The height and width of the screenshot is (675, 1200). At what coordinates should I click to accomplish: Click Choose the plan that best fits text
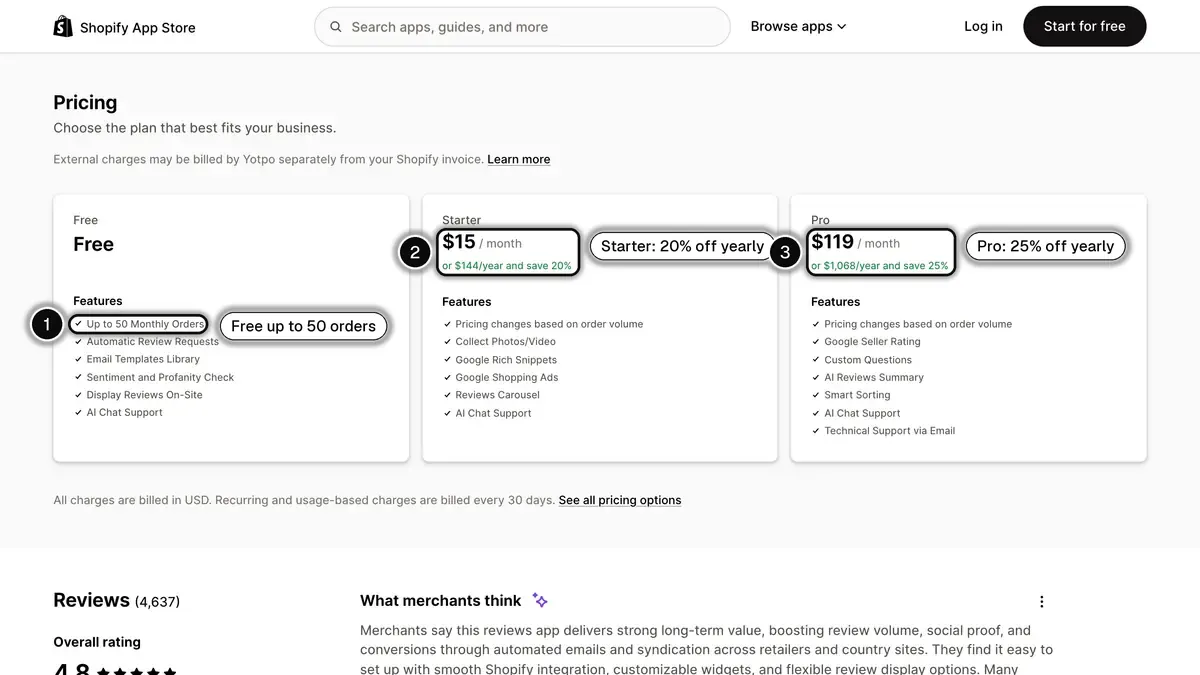[195, 128]
